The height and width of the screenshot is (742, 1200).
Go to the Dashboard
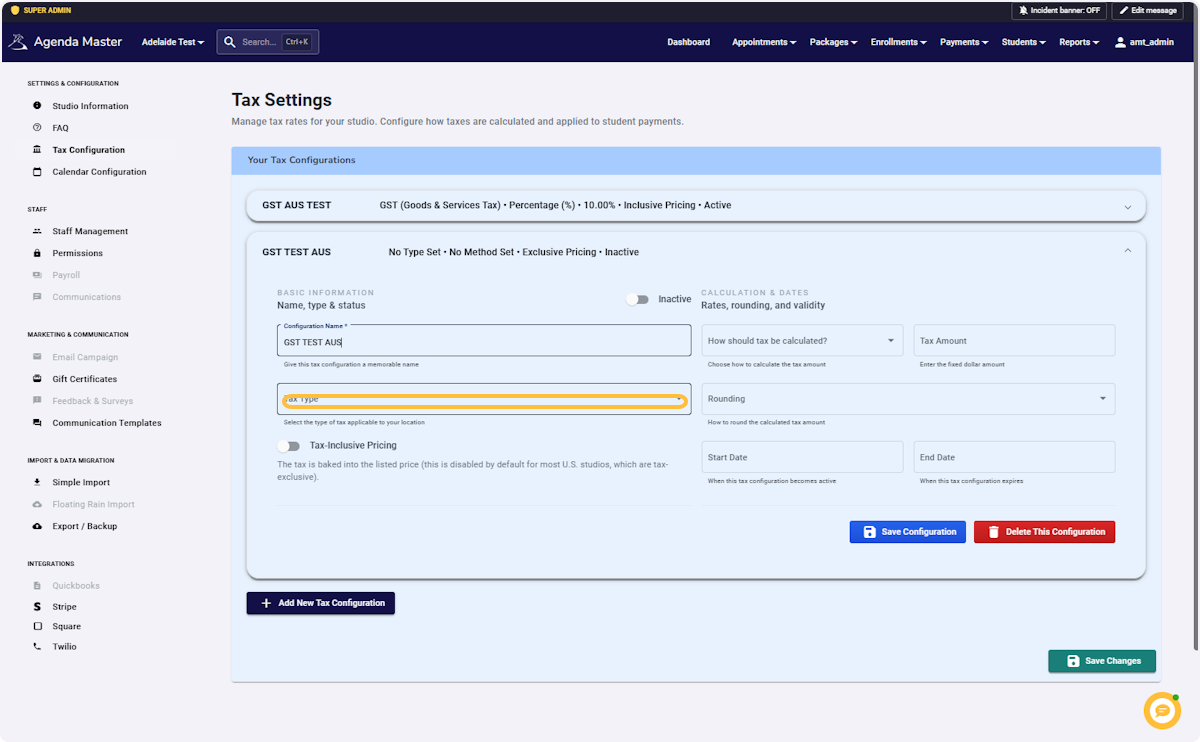click(689, 42)
